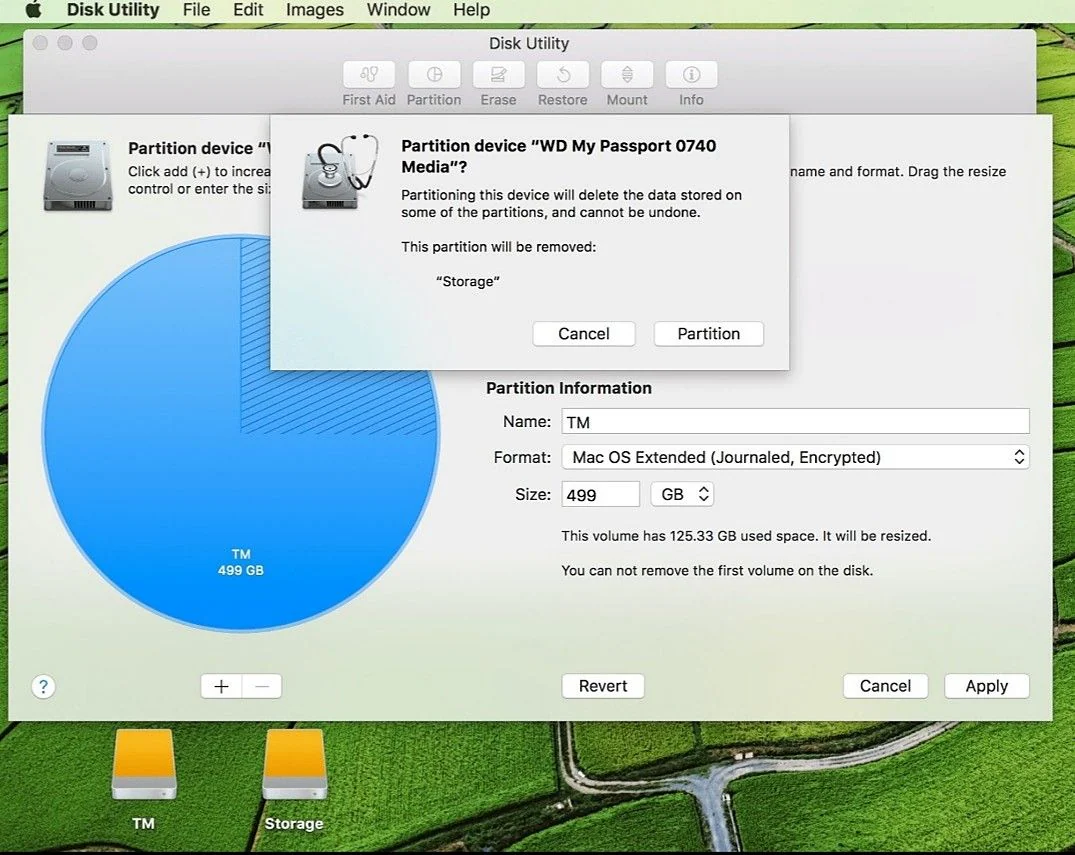Open the Images menu

pyautogui.click(x=315, y=10)
